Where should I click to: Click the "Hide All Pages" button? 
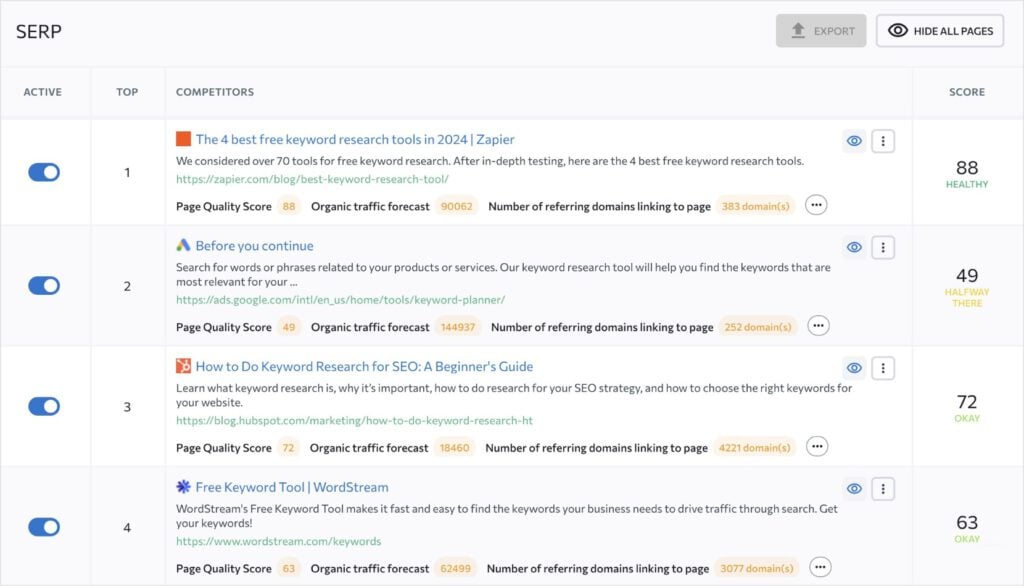(x=939, y=30)
